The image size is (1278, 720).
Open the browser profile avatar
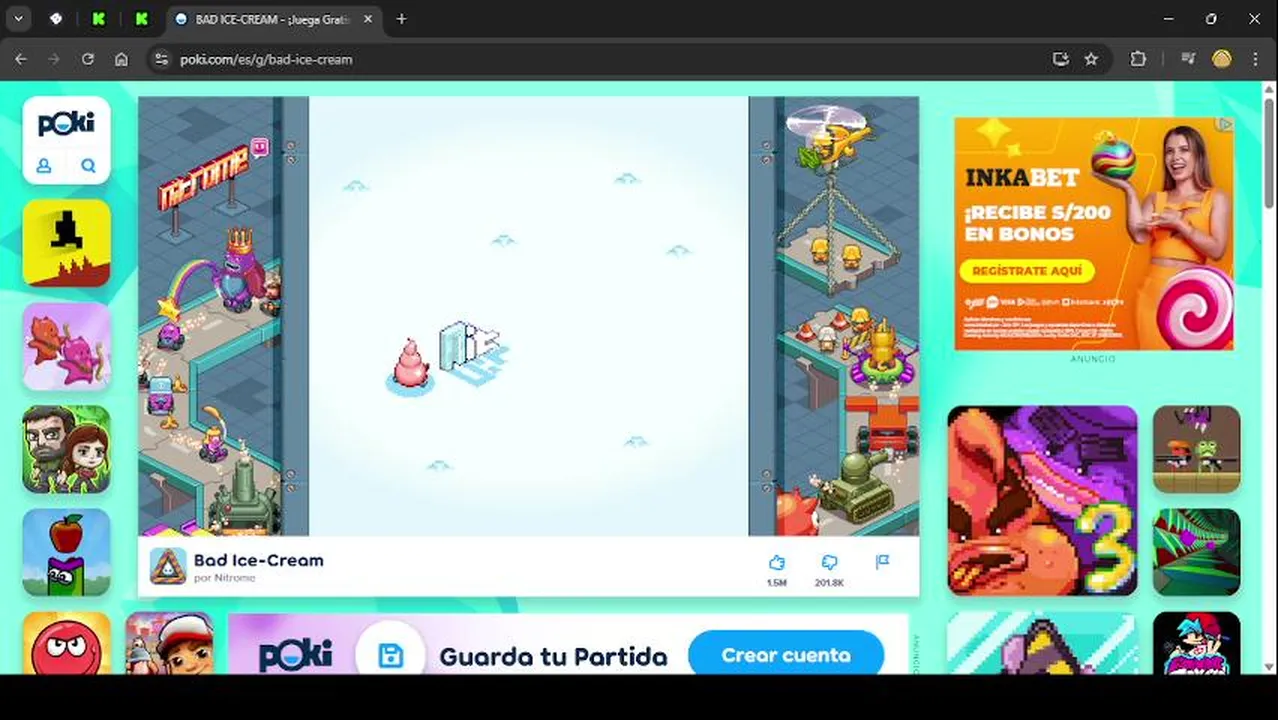(1222, 59)
